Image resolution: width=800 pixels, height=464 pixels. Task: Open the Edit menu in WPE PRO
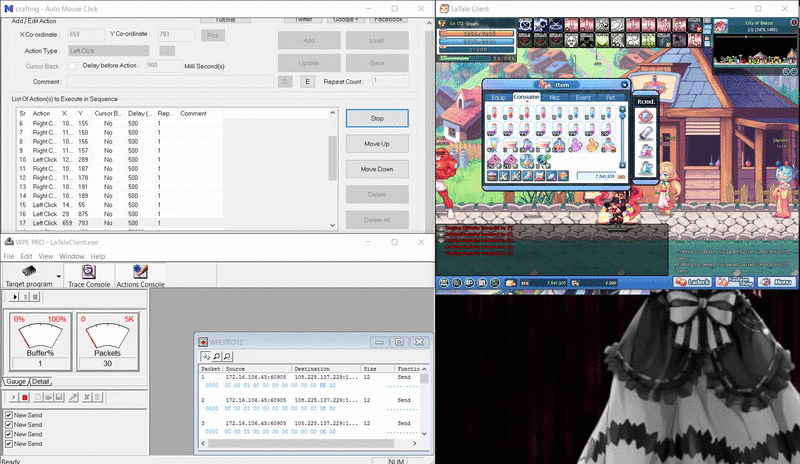(x=26, y=256)
